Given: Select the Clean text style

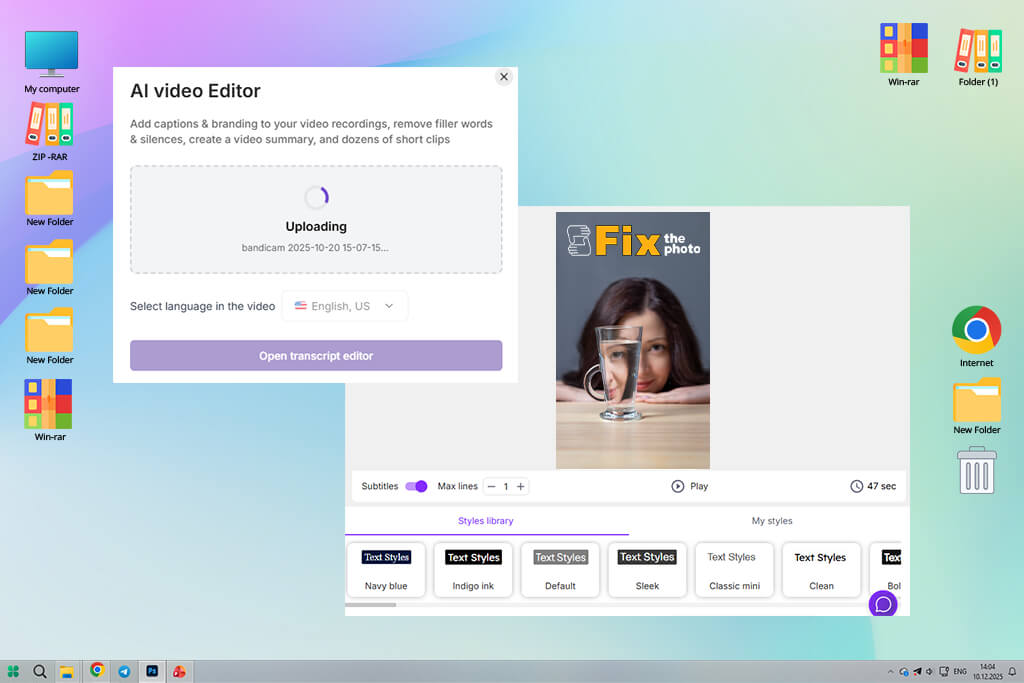Looking at the screenshot, I should 822,570.
